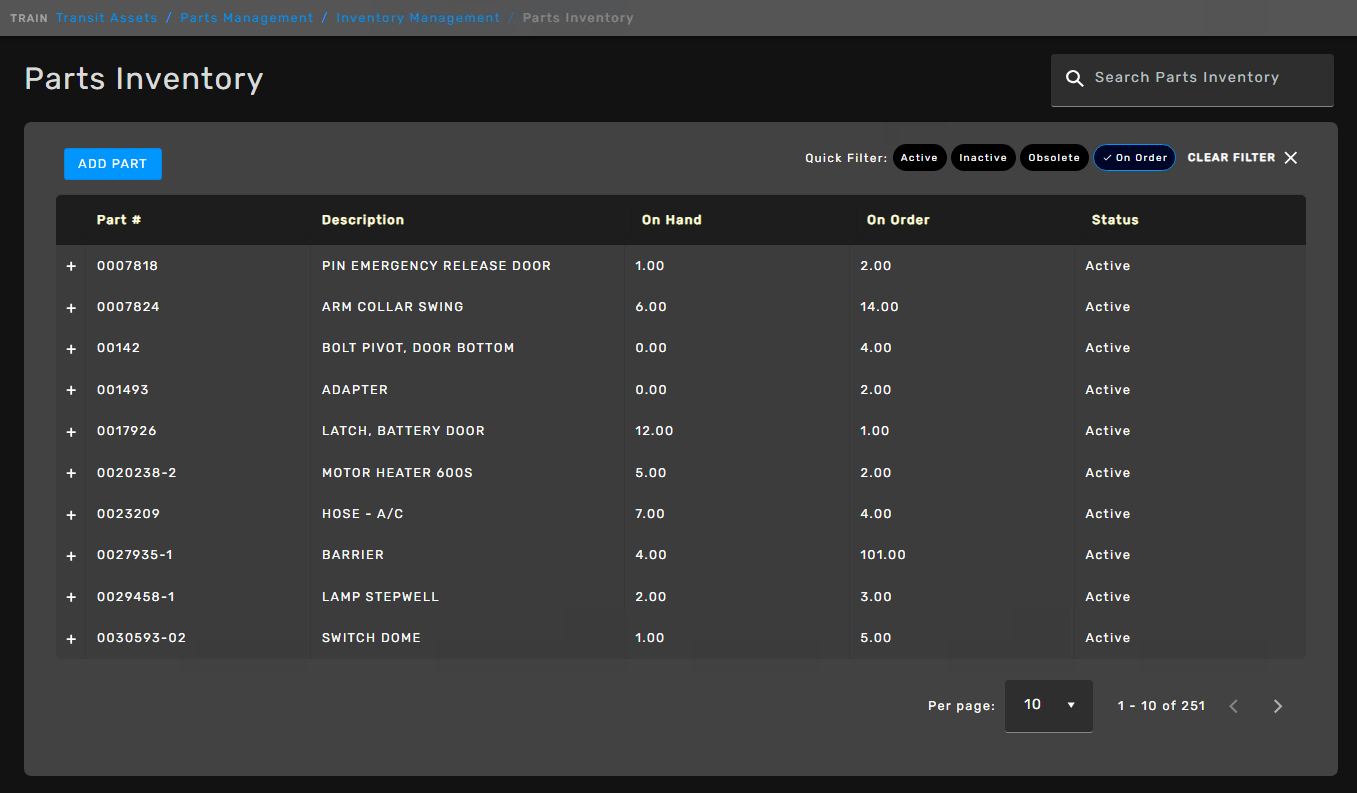Toggle the Active quick filter
Viewport: 1357px width, 793px height.
point(919,158)
